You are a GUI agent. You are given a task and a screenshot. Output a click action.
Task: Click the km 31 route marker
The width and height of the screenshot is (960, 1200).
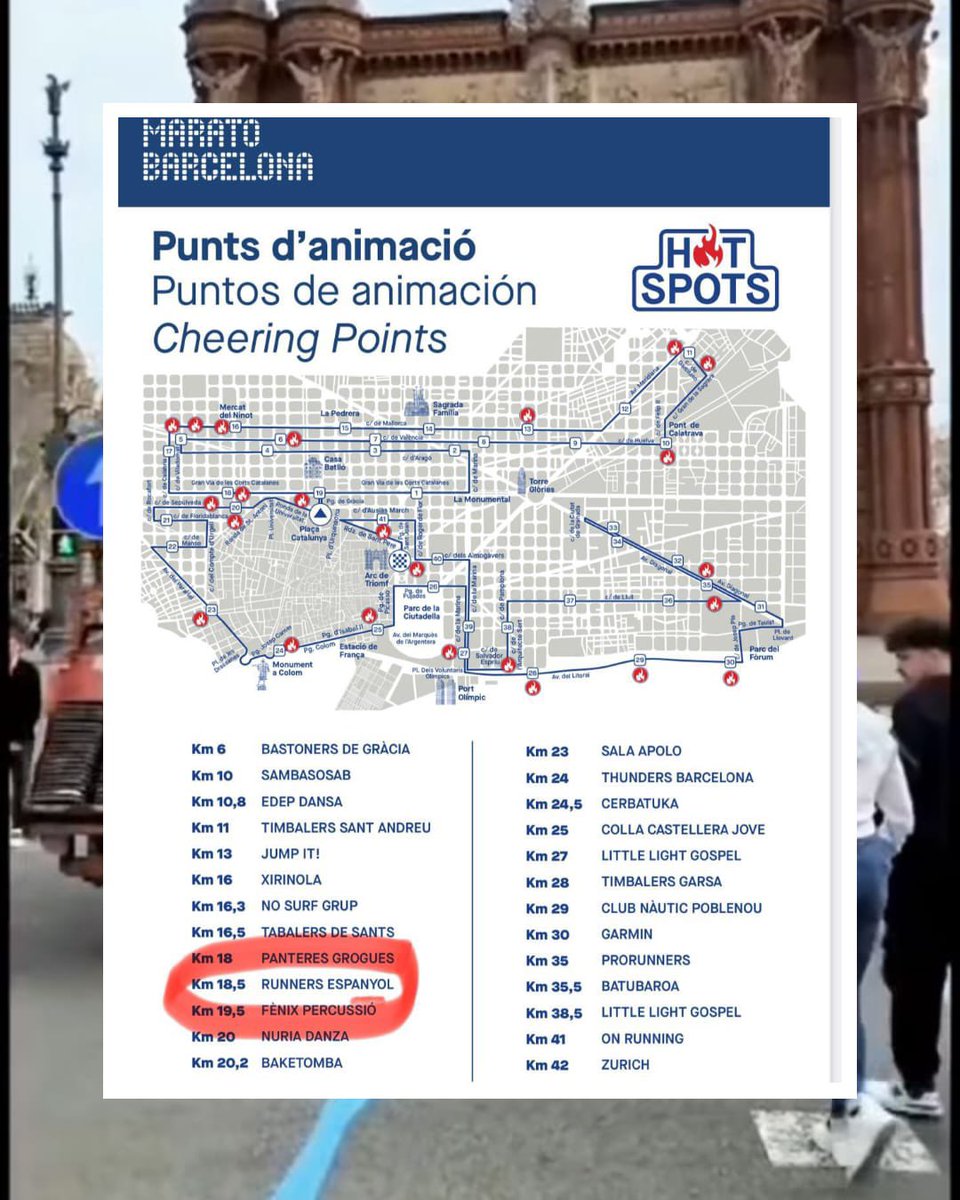[x=760, y=606]
